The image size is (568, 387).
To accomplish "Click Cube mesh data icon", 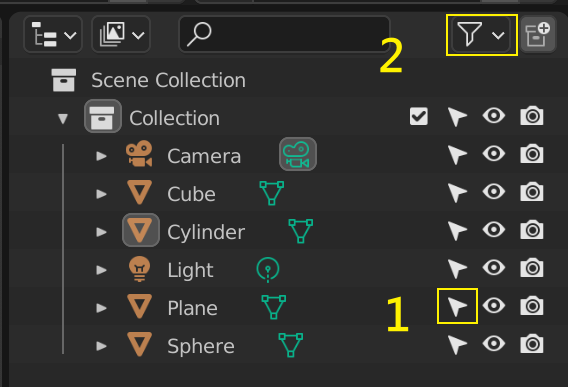I will [x=272, y=193].
